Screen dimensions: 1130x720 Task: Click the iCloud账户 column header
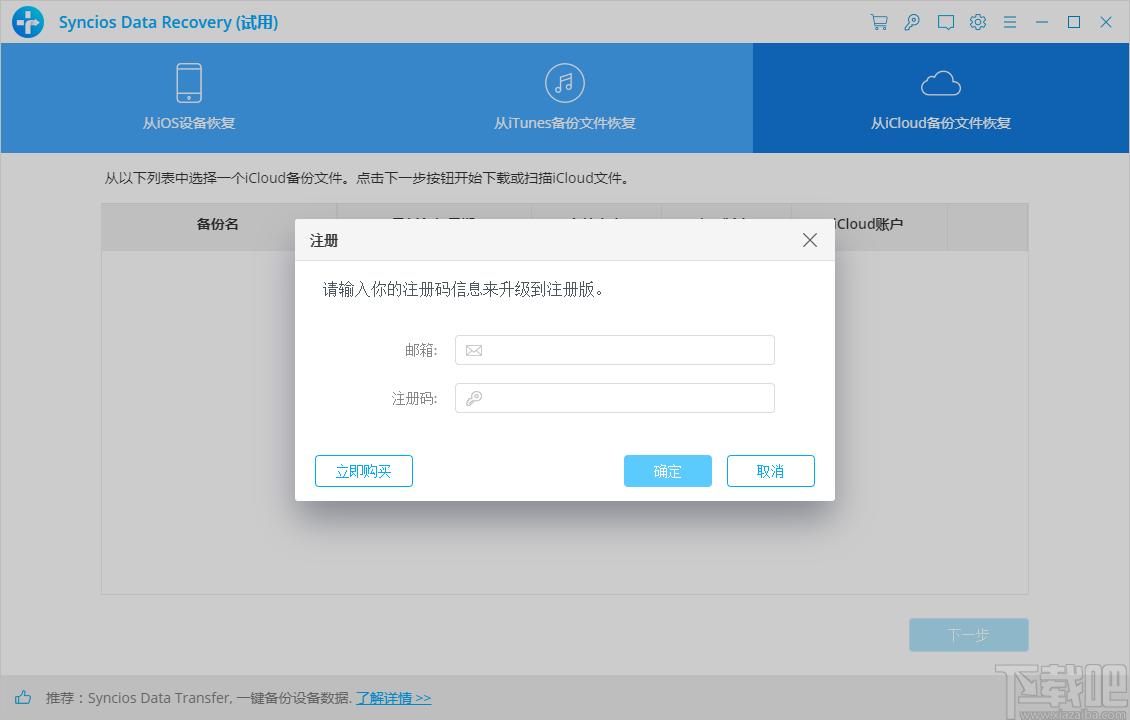(869, 224)
